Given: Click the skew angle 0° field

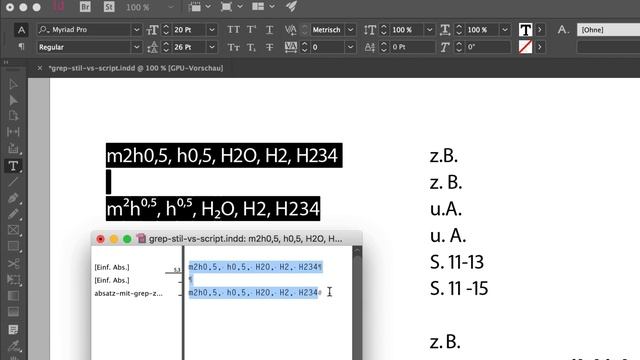Looking at the screenshot, I should 487,47.
